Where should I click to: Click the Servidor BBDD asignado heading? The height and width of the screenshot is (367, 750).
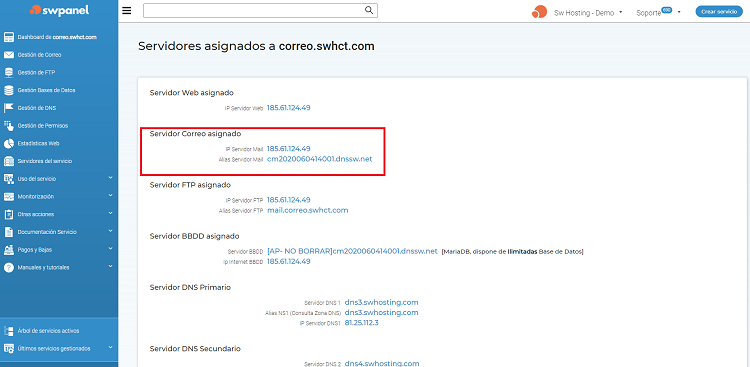coord(194,236)
